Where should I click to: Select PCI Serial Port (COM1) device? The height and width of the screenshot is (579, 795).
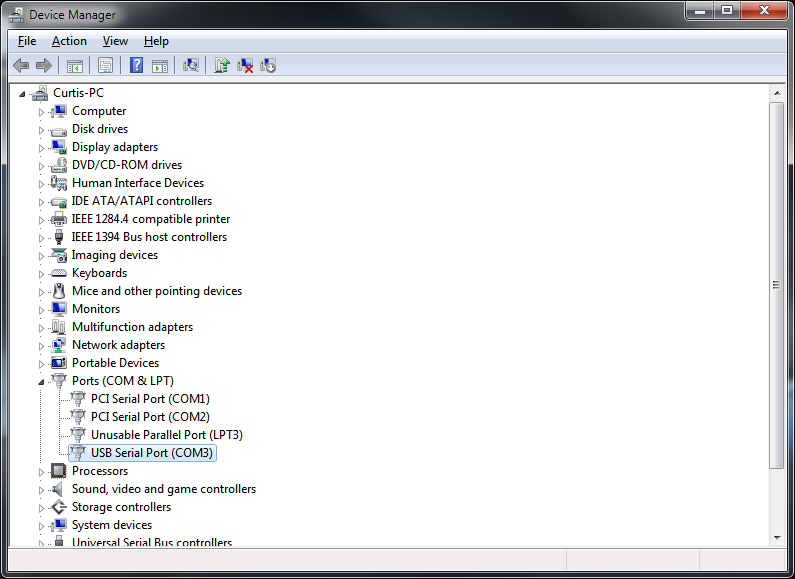(150, 399)
